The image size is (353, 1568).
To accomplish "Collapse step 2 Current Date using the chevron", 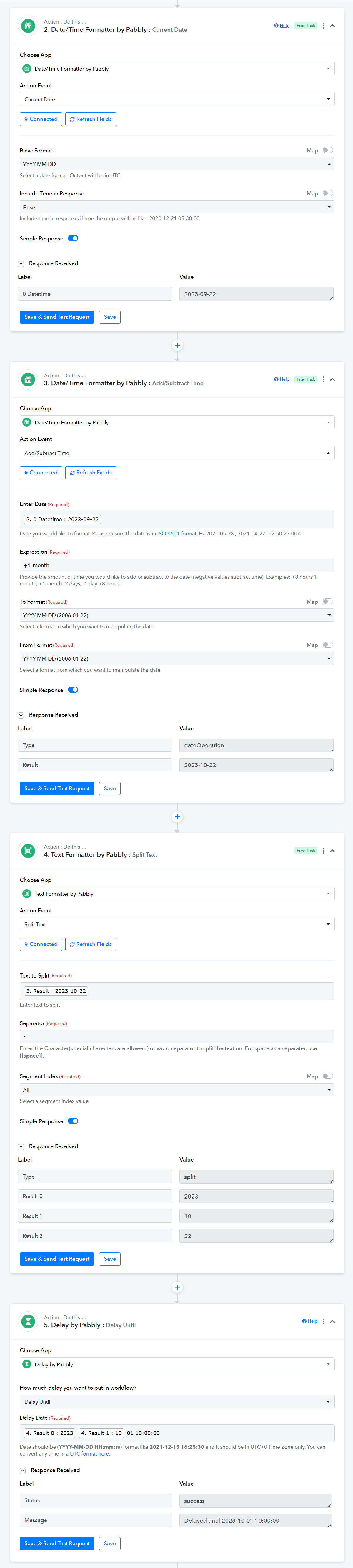I will coord(332,26).
